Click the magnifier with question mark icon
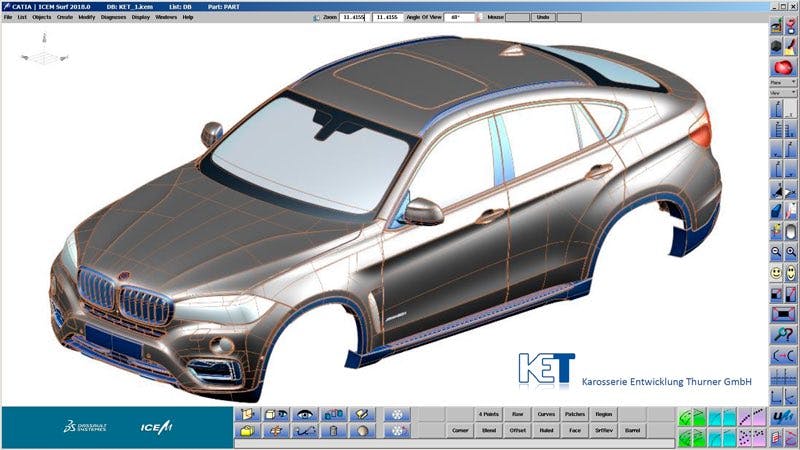The width and height of the screenshot is (800, 450). [x=783, y=335]
